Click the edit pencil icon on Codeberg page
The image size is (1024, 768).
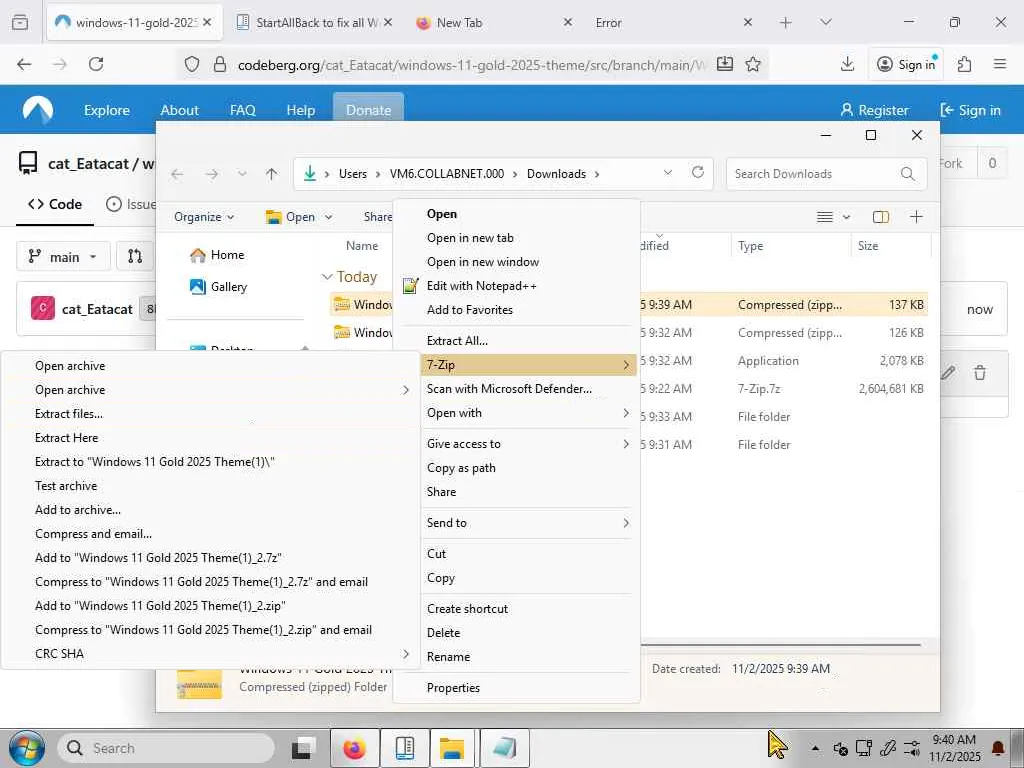[948, 373]
